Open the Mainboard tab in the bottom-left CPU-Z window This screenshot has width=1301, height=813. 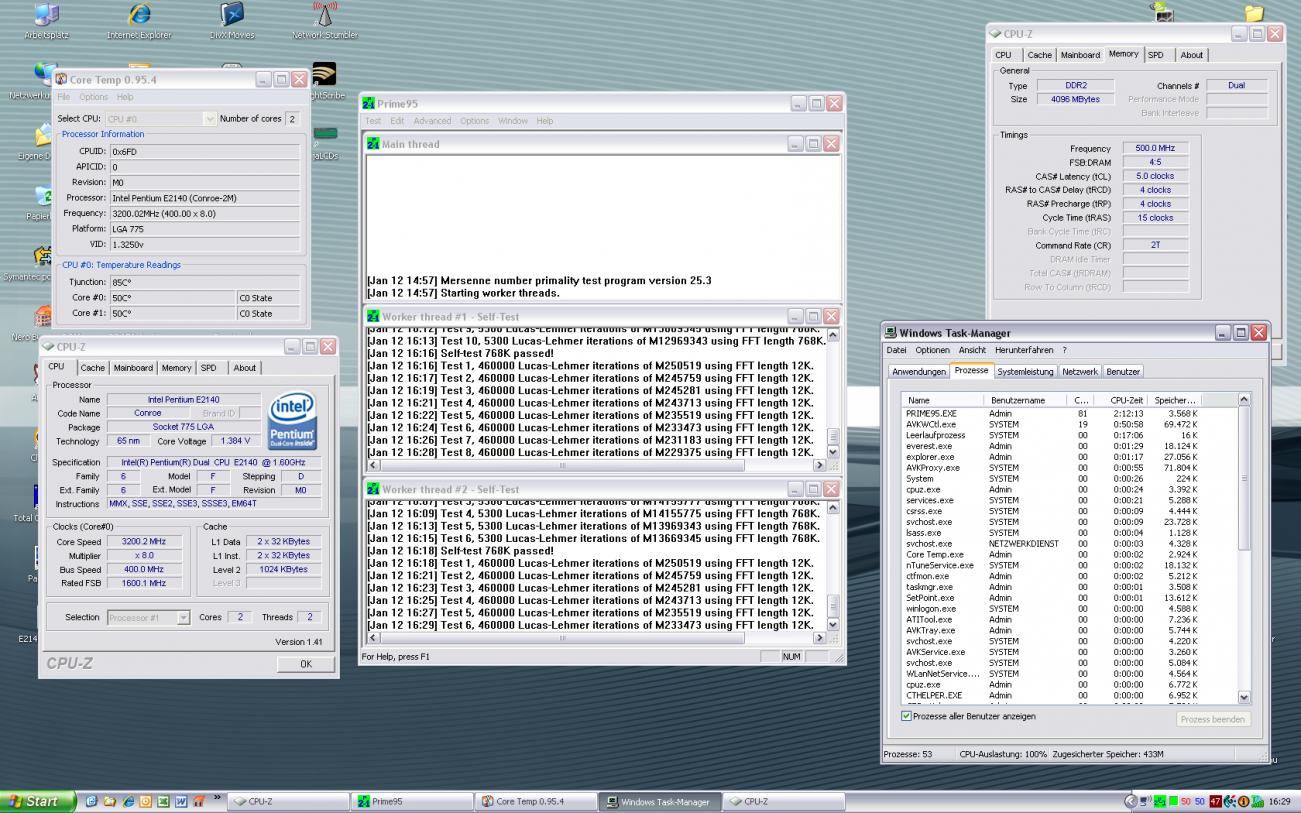pos(133,368)
